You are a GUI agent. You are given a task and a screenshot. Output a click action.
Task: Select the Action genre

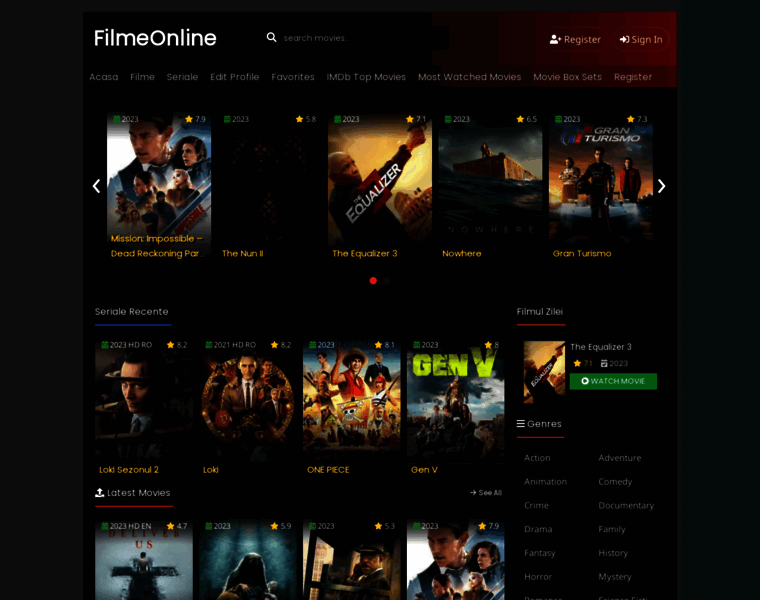537,458
